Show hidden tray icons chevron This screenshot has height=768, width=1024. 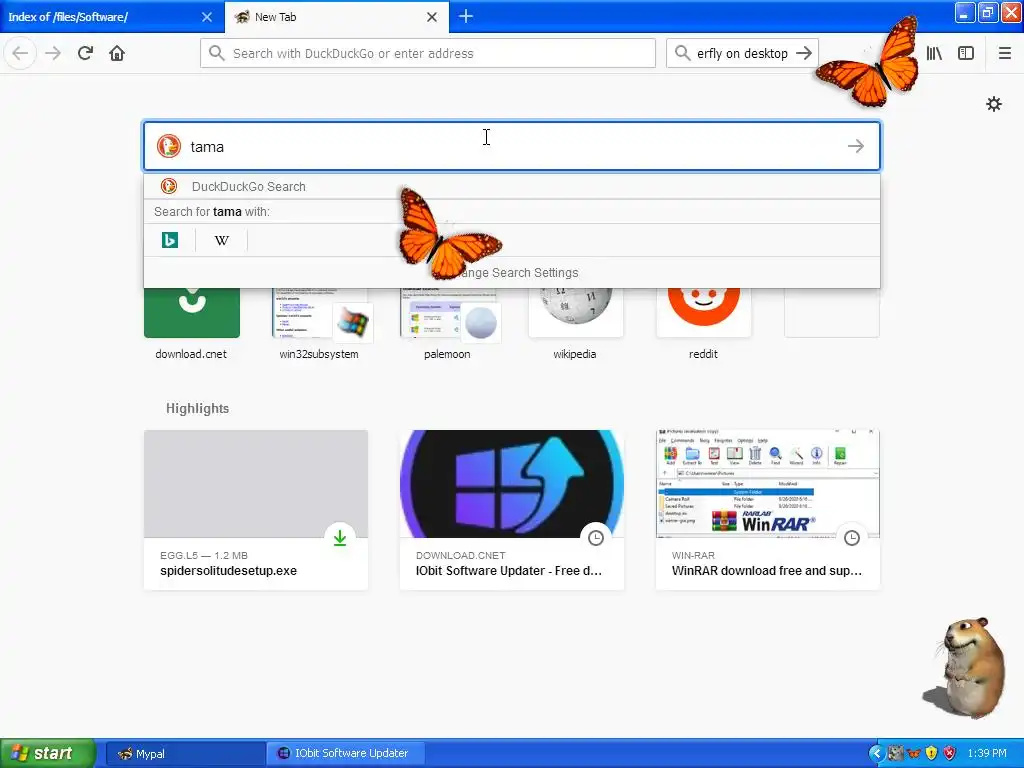pos(876,754)
